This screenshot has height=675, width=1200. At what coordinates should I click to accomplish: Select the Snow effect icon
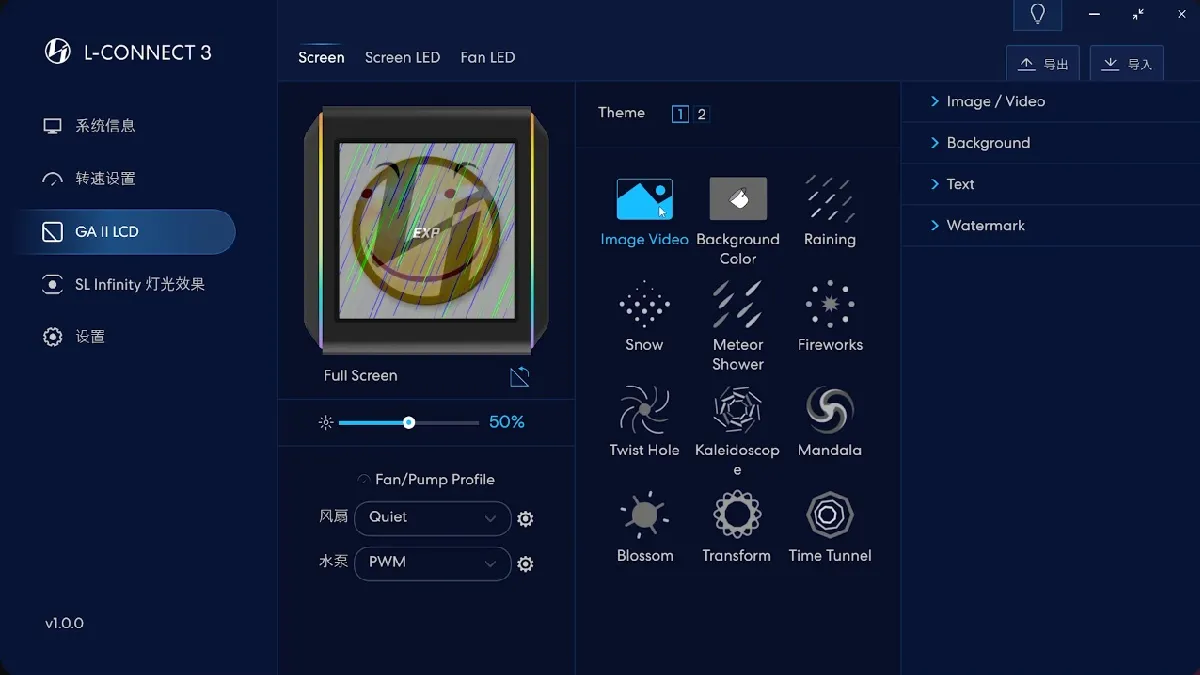pos(644,304)
